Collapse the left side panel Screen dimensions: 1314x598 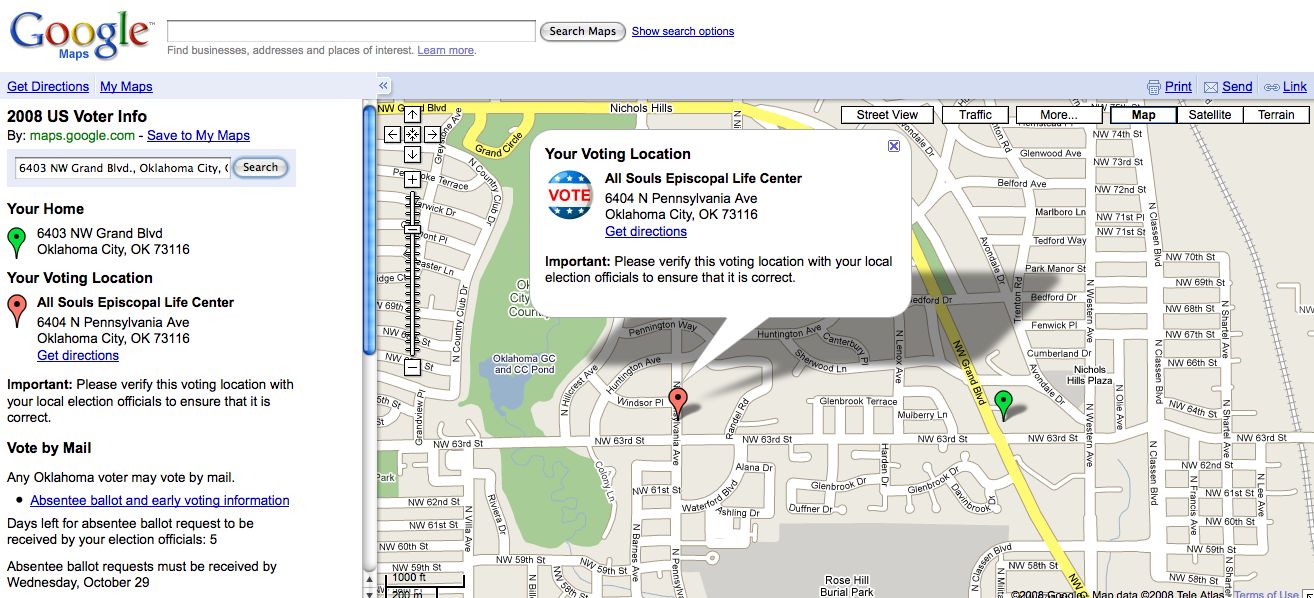(x=384, y=86)
